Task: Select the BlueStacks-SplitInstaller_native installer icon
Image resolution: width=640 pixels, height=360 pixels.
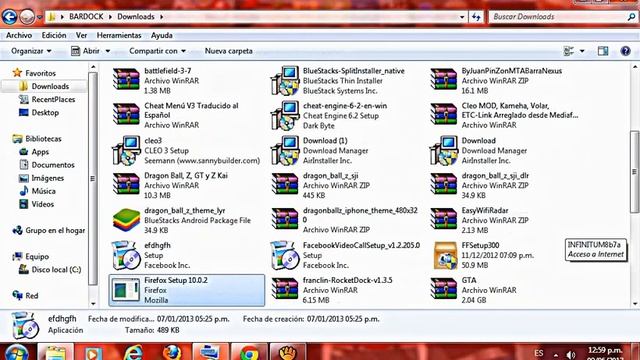Action: point(284,80)
